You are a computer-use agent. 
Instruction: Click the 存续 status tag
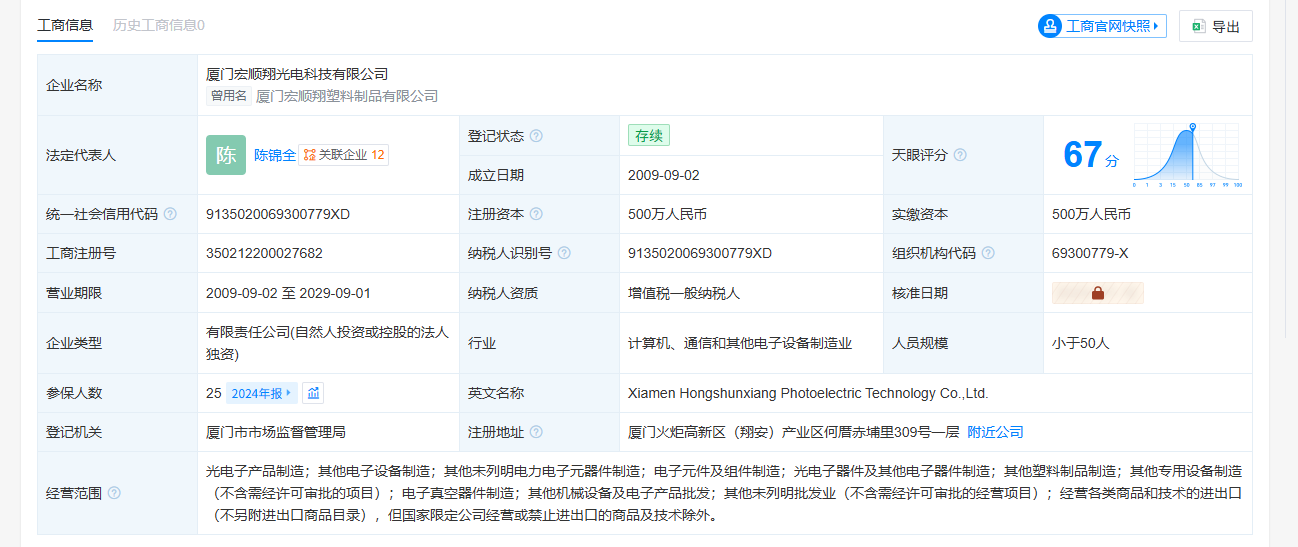click(649, 135)
